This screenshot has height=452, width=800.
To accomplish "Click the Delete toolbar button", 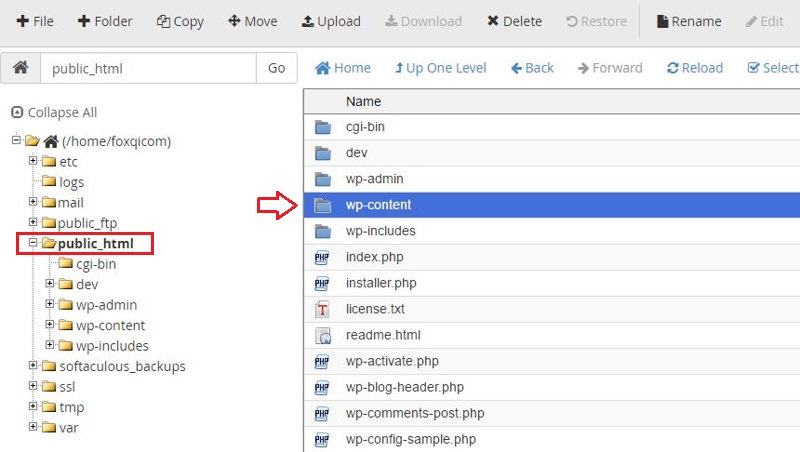I will pyautogui.click(x=514, y=21).
